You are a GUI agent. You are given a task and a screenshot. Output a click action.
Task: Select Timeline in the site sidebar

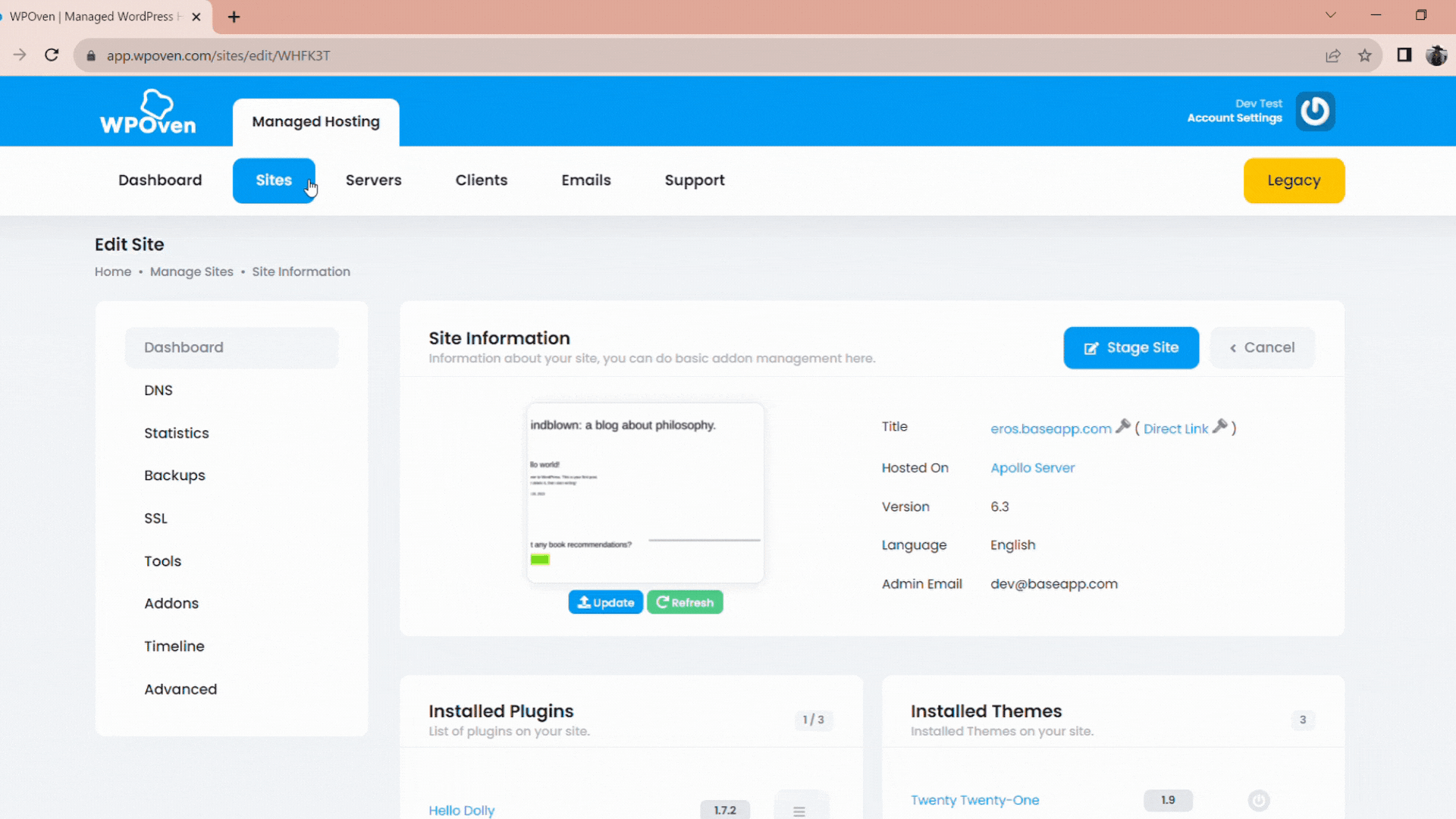[x=174, y=646]
